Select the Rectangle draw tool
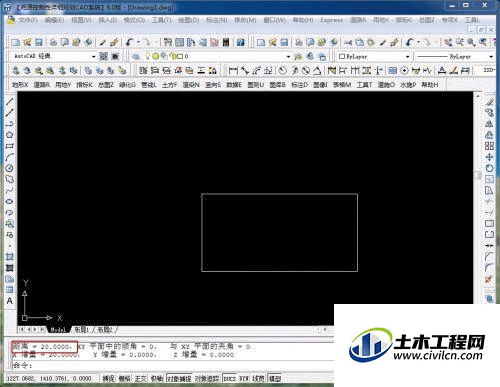 pyautogui.click(x=10, y=146)
